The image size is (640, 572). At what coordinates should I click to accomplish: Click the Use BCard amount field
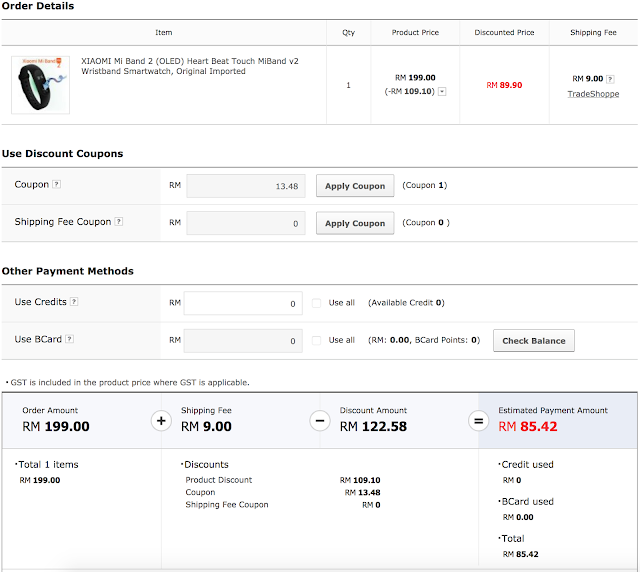pos(243,341)
